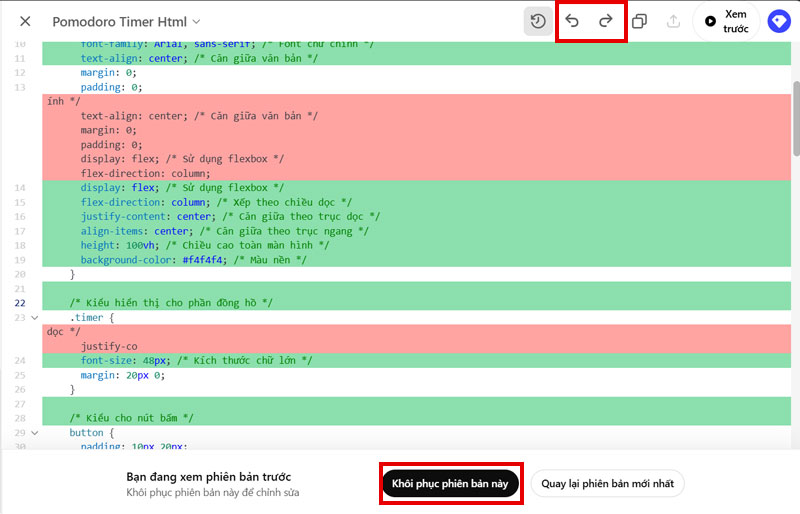Click line number 14 in the gutter

20,187
